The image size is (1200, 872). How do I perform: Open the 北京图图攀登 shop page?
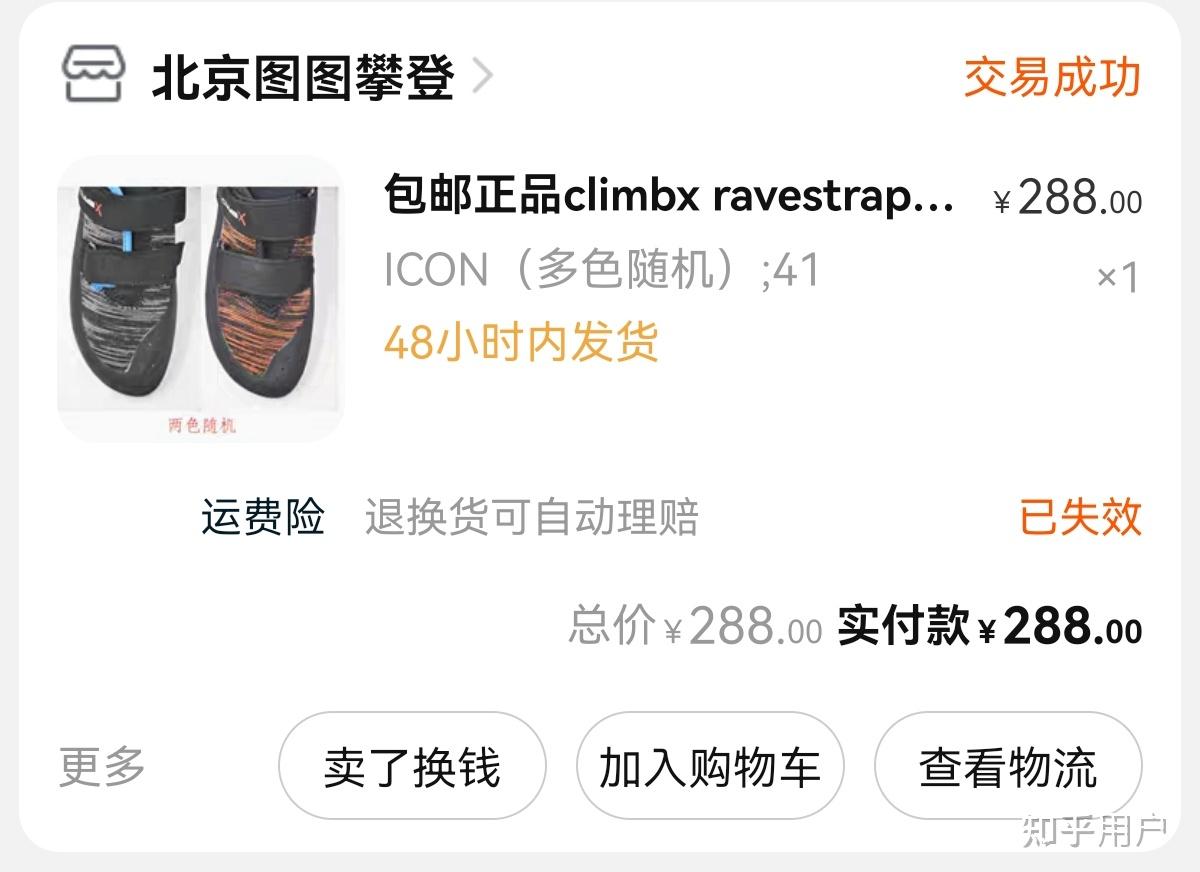pyautogui.click(x=303, y=78)
